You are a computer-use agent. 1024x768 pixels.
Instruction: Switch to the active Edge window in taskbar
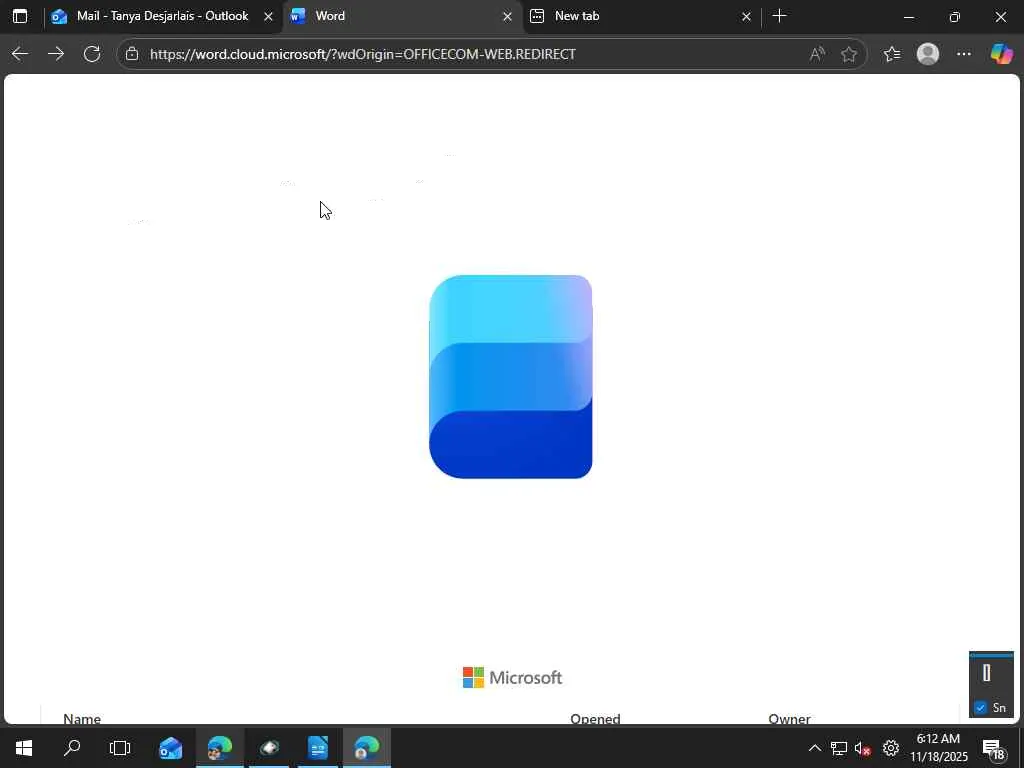click(366, 748)
